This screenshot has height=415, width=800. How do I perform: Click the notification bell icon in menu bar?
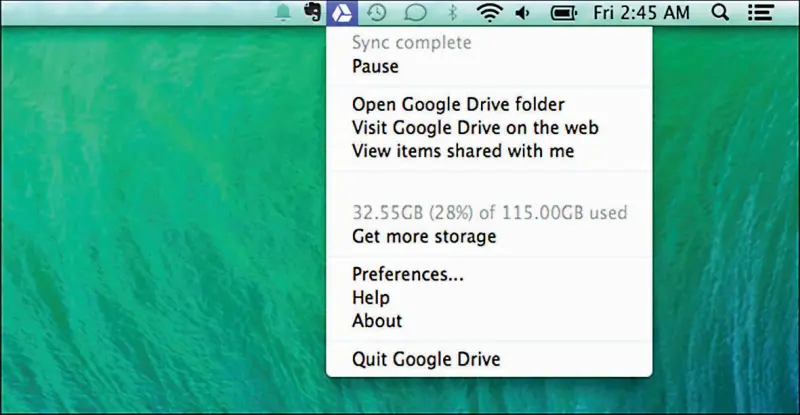[x=283, y=13]
